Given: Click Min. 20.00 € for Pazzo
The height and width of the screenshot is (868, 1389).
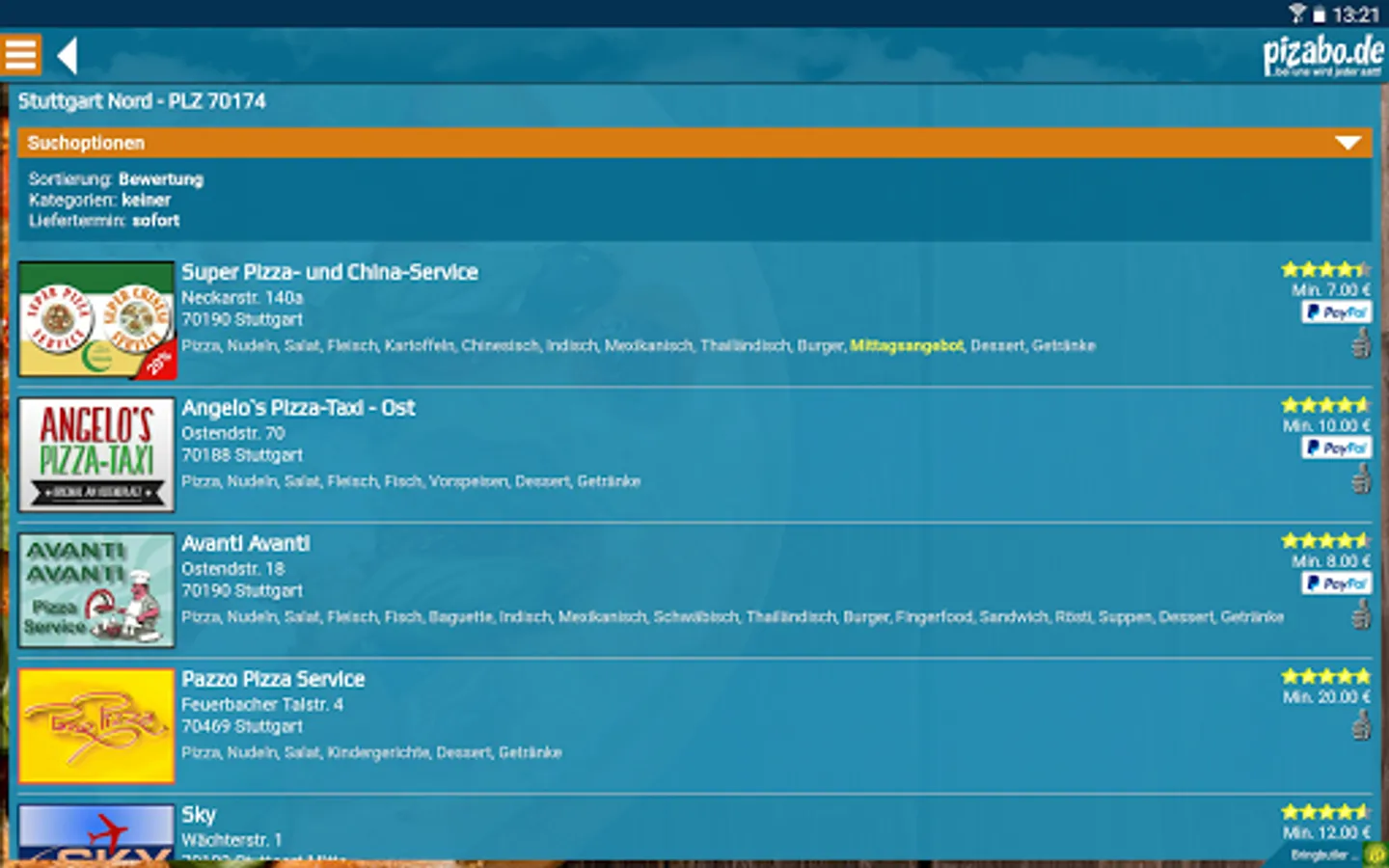Looking at the screenshot, I should (x=1327, y=696).
